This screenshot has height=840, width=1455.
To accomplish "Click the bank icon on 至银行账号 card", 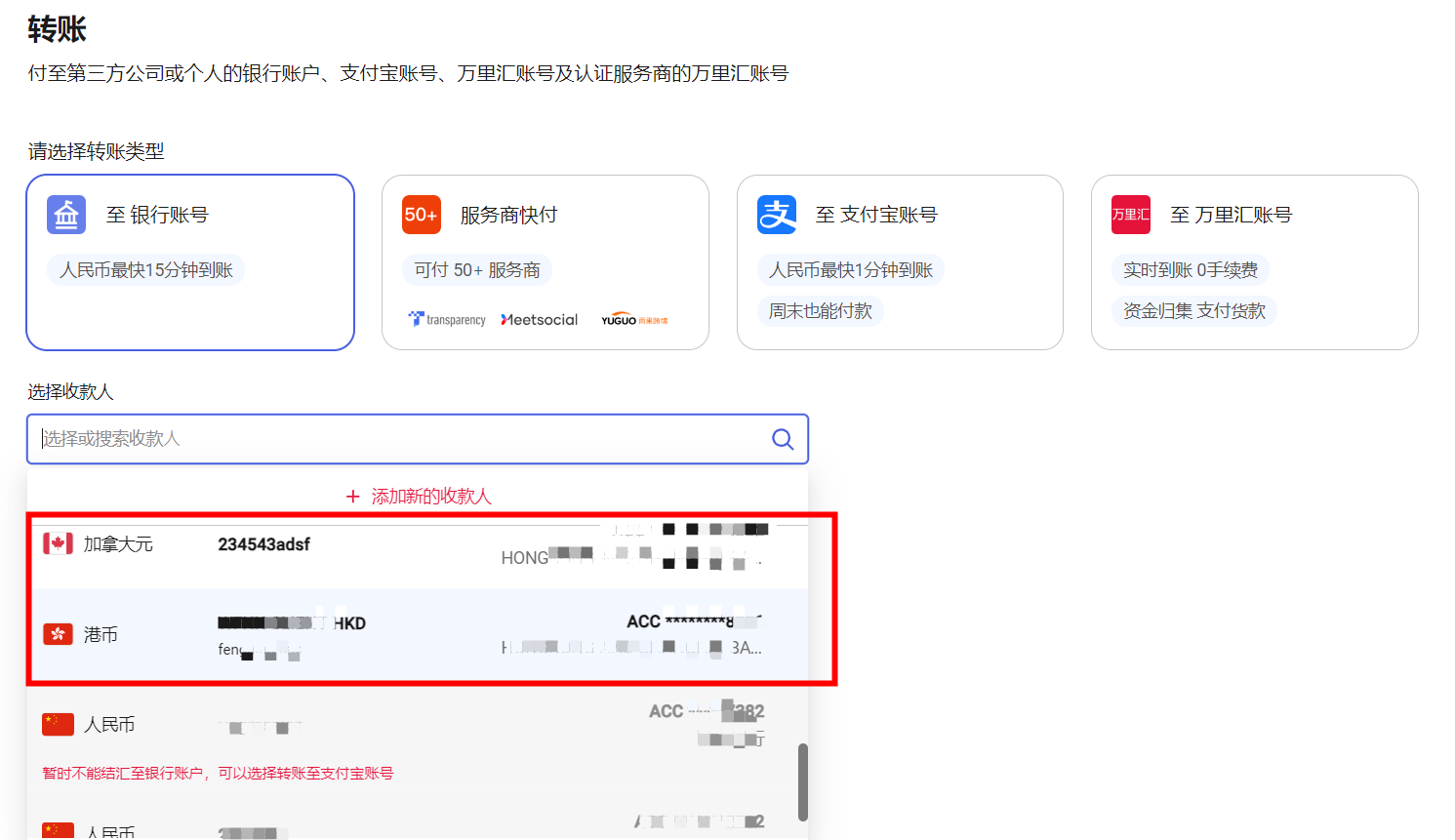I will [65, 214].
